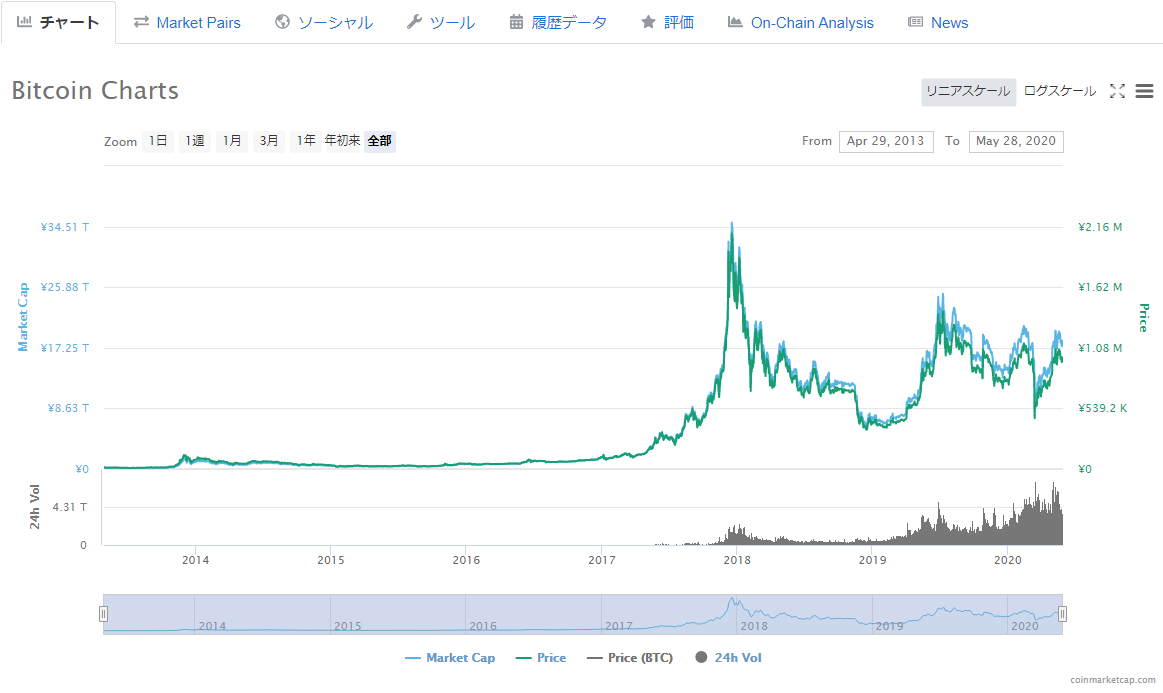
Task: Grab the left navigator range handle
Action: tap(103, 614)
